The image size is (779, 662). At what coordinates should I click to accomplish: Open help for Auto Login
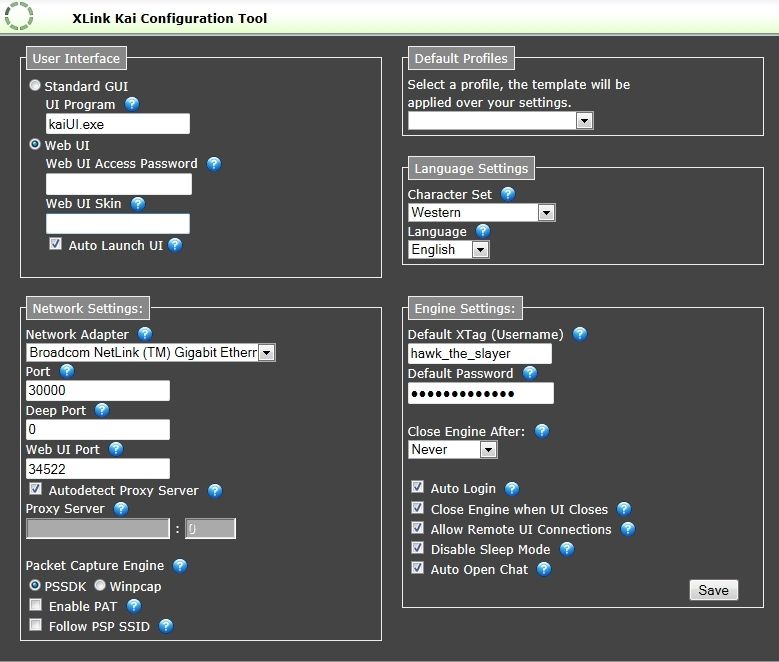(512, 489)
